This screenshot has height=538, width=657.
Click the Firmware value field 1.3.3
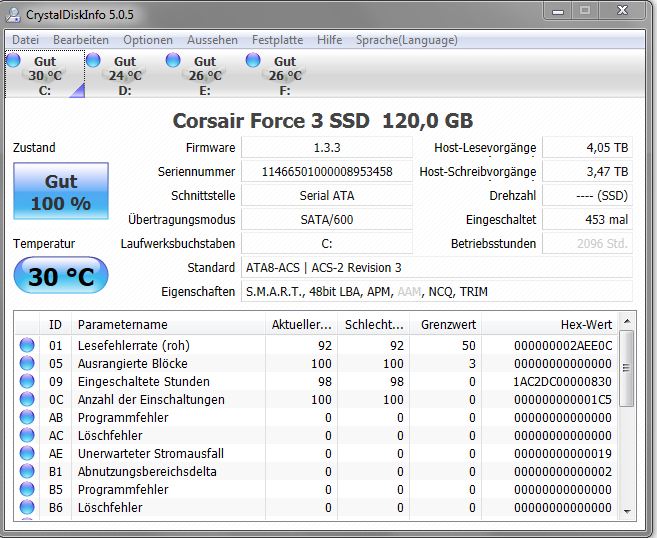[327, 147]
